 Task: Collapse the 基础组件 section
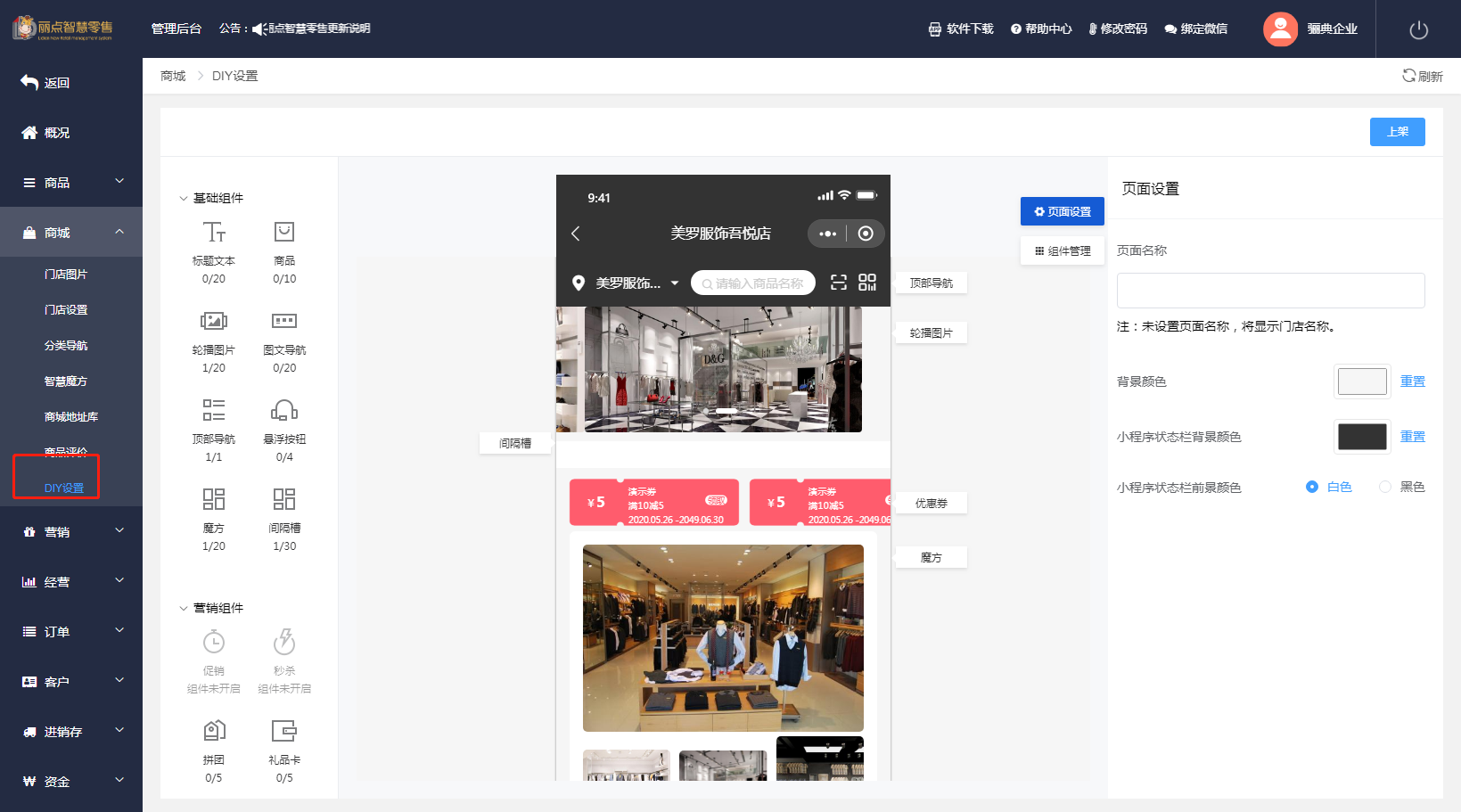[x=211, y=198]
